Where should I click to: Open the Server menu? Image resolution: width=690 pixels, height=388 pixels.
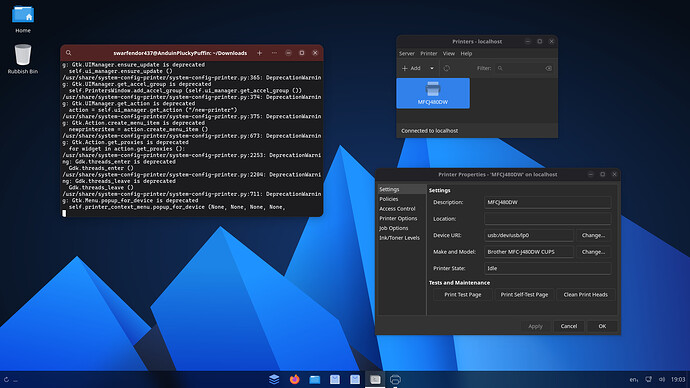tap(407, 53)
